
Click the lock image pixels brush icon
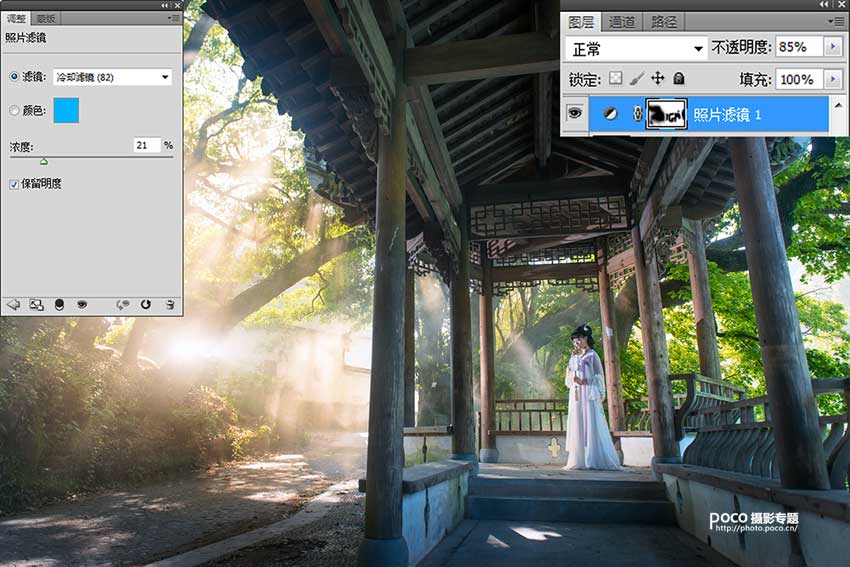pos(637,78)
